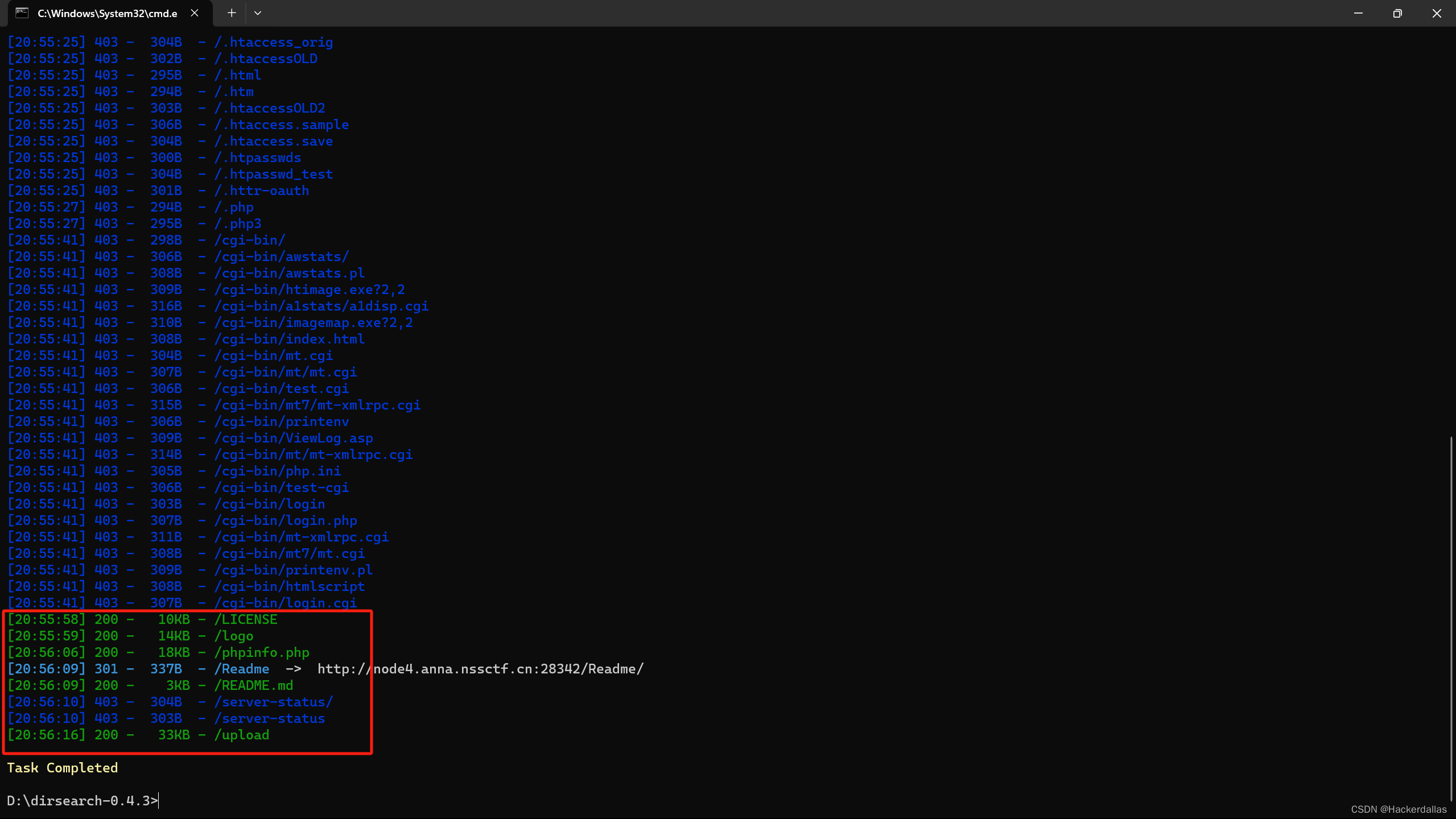Click the CSDN @Hackerdallas watermark text

pyautogui.click(x=1399, y=809)
